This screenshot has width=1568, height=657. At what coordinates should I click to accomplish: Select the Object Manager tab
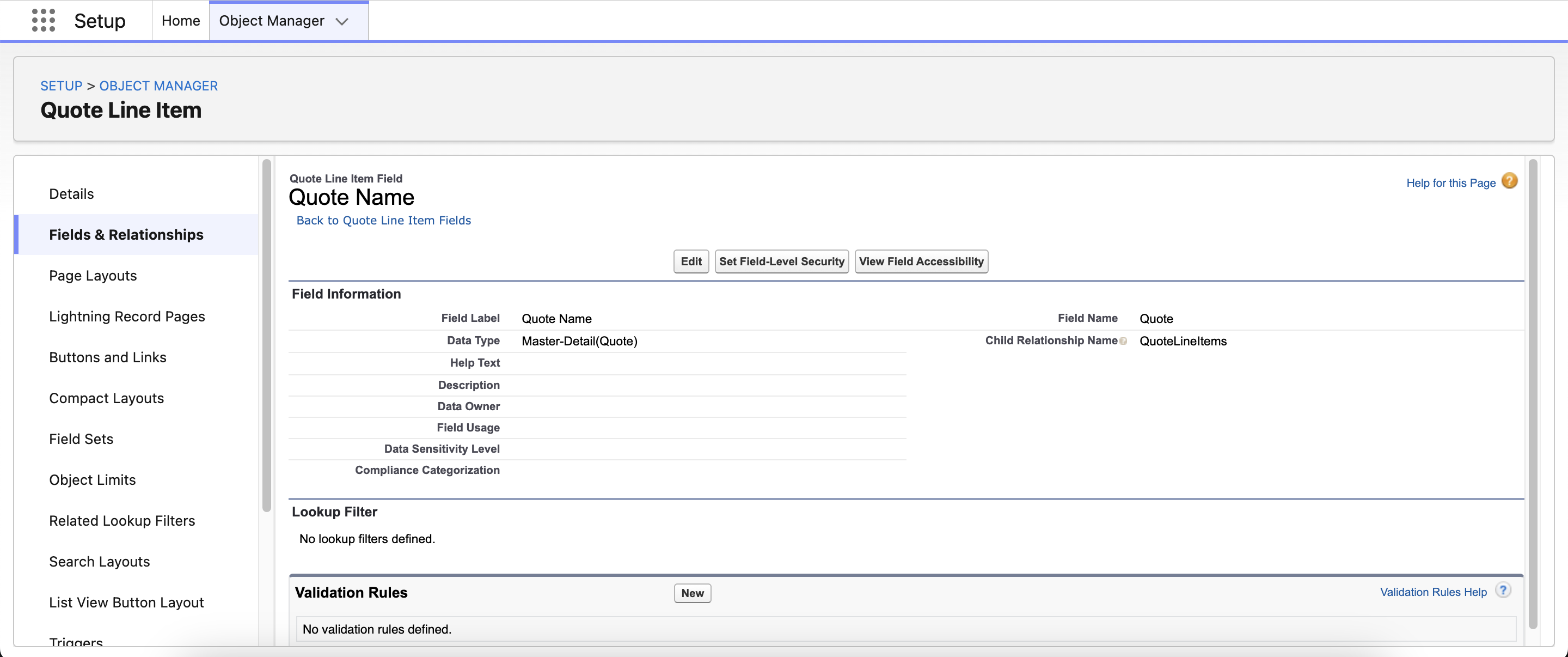tap(272, 21)
